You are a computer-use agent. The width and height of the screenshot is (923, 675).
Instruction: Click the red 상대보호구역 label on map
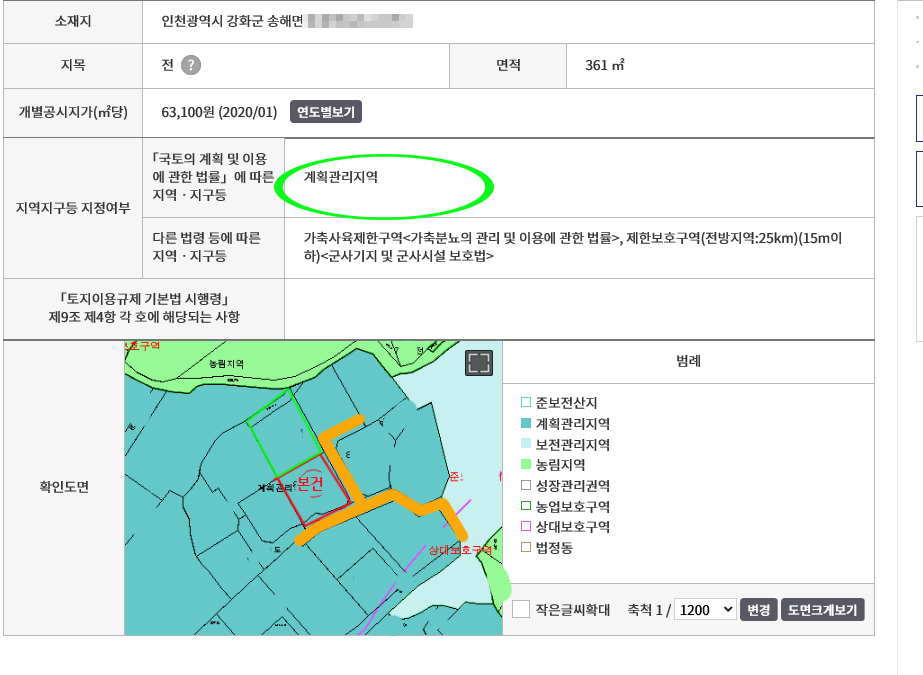click(x=460, y=550)
